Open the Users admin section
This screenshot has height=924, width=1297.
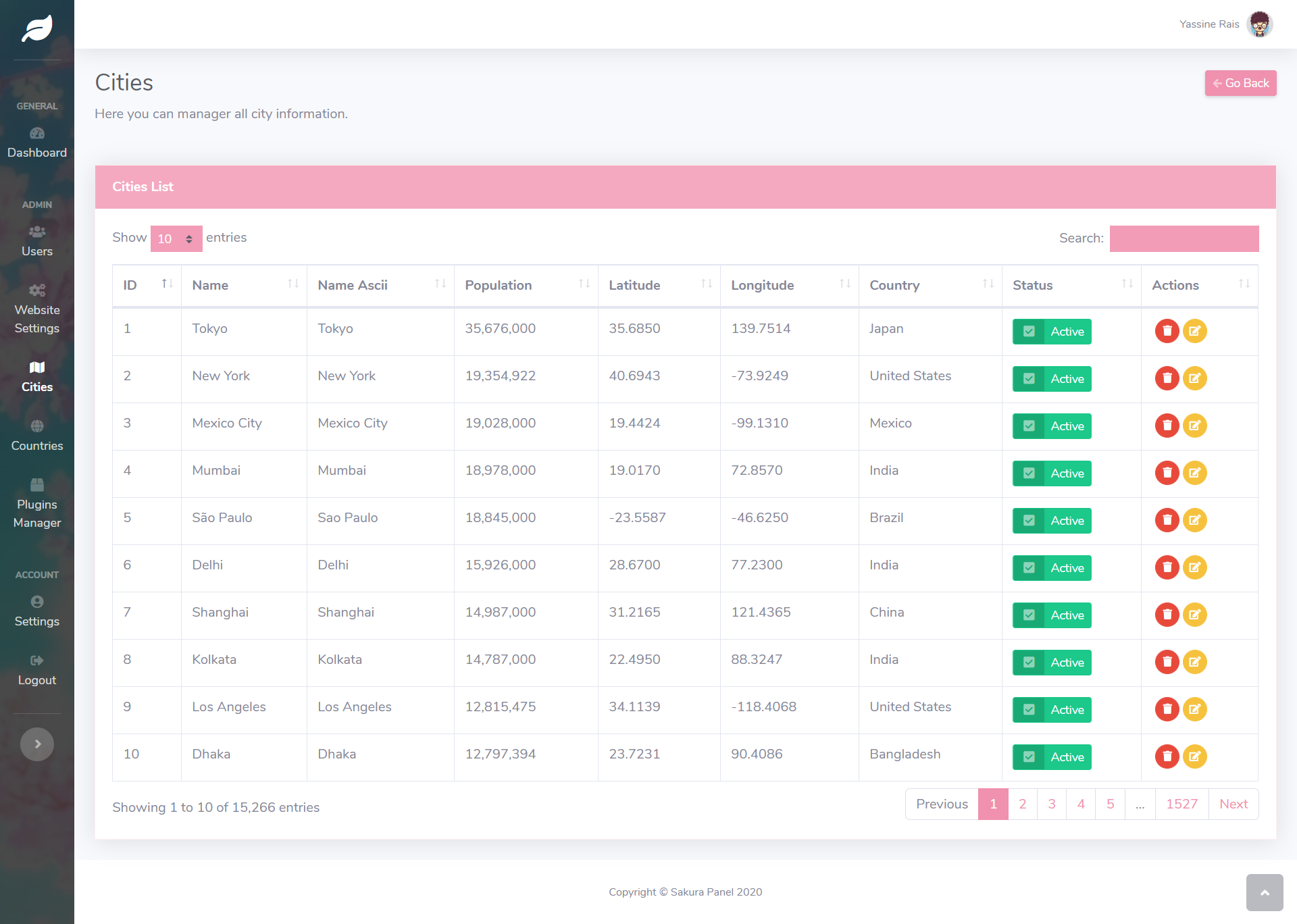pyautogui.click(x=37, y=242)
